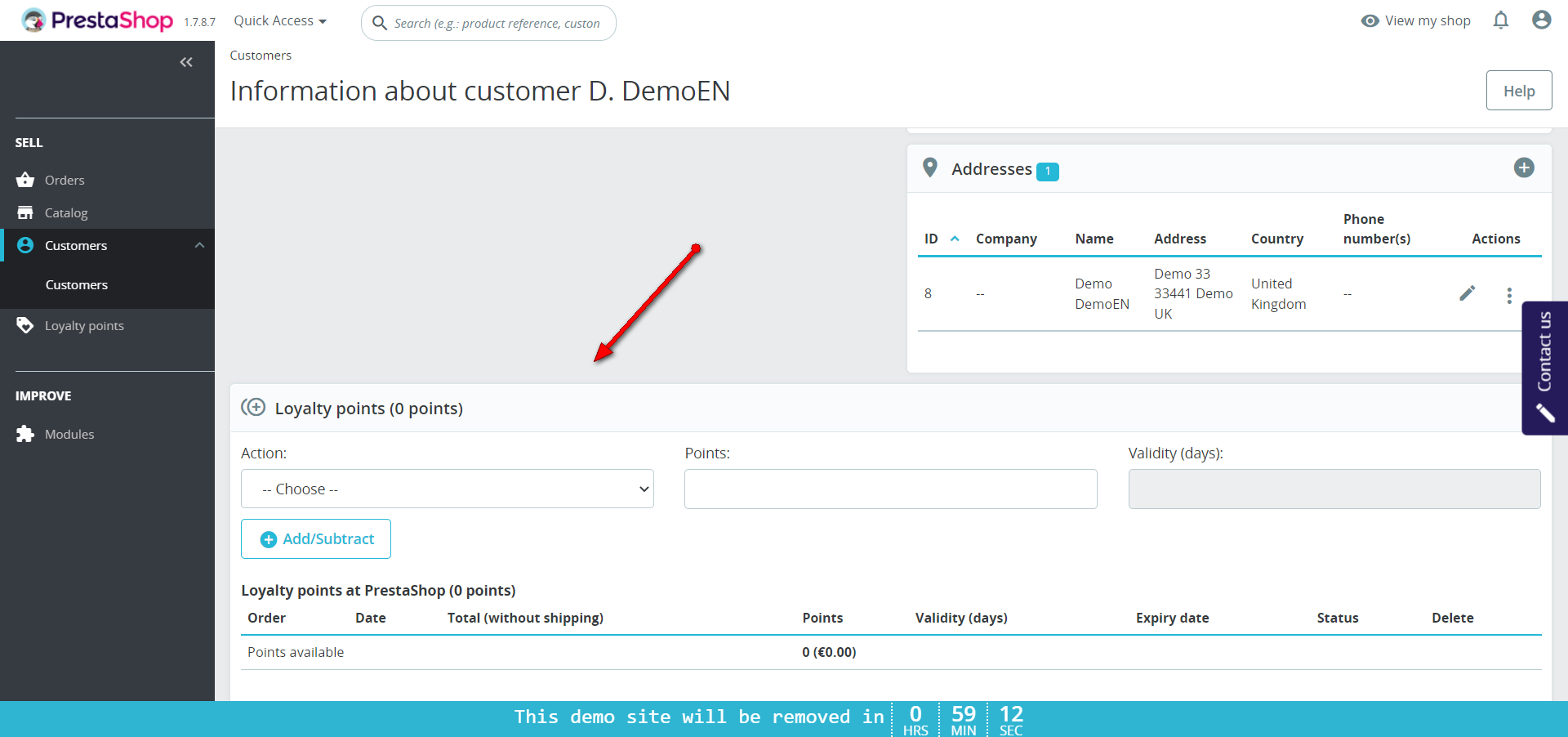Select the Customers parent menu item

point(76,245)
